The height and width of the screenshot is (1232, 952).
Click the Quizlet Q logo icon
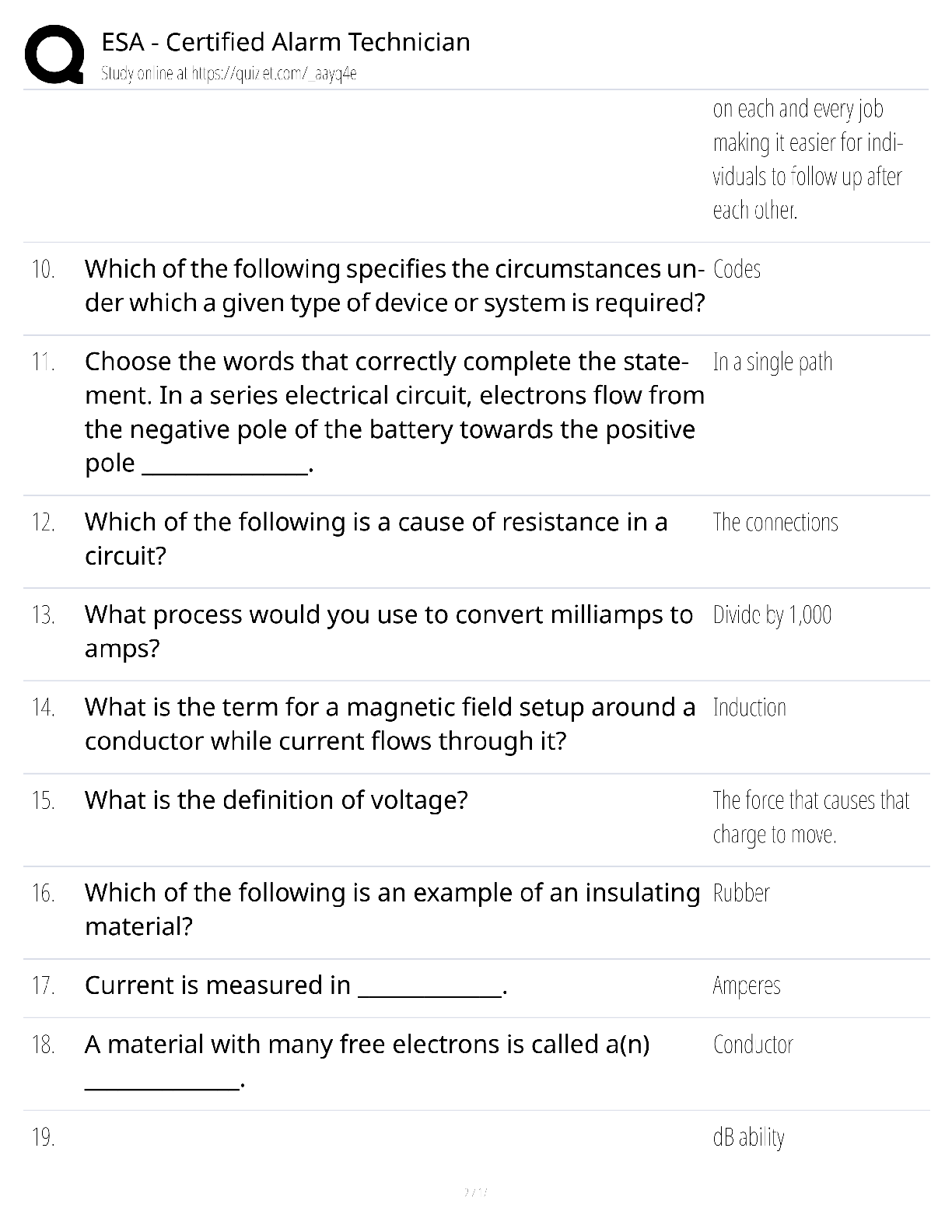tap(54, 54)
